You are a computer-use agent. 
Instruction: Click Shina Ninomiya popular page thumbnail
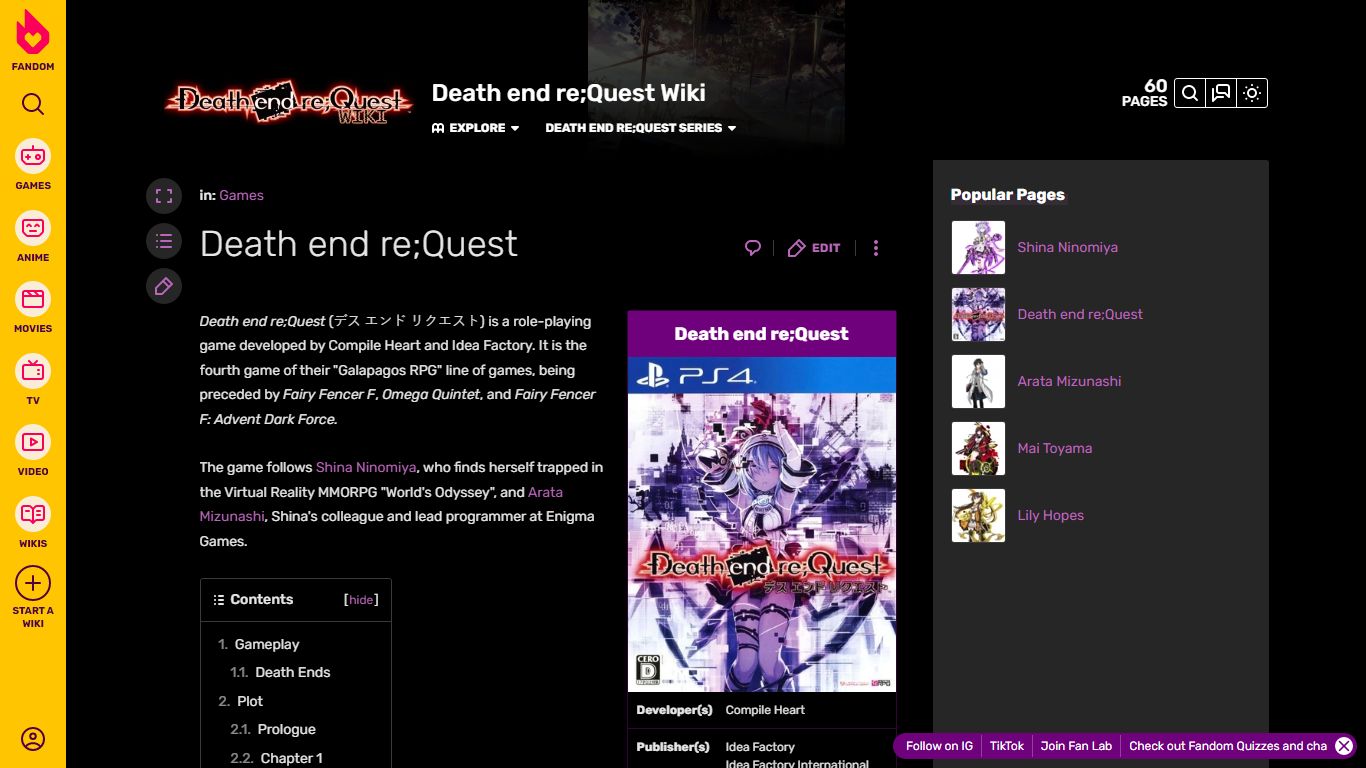pyautogui.click(x=978, y=247)
